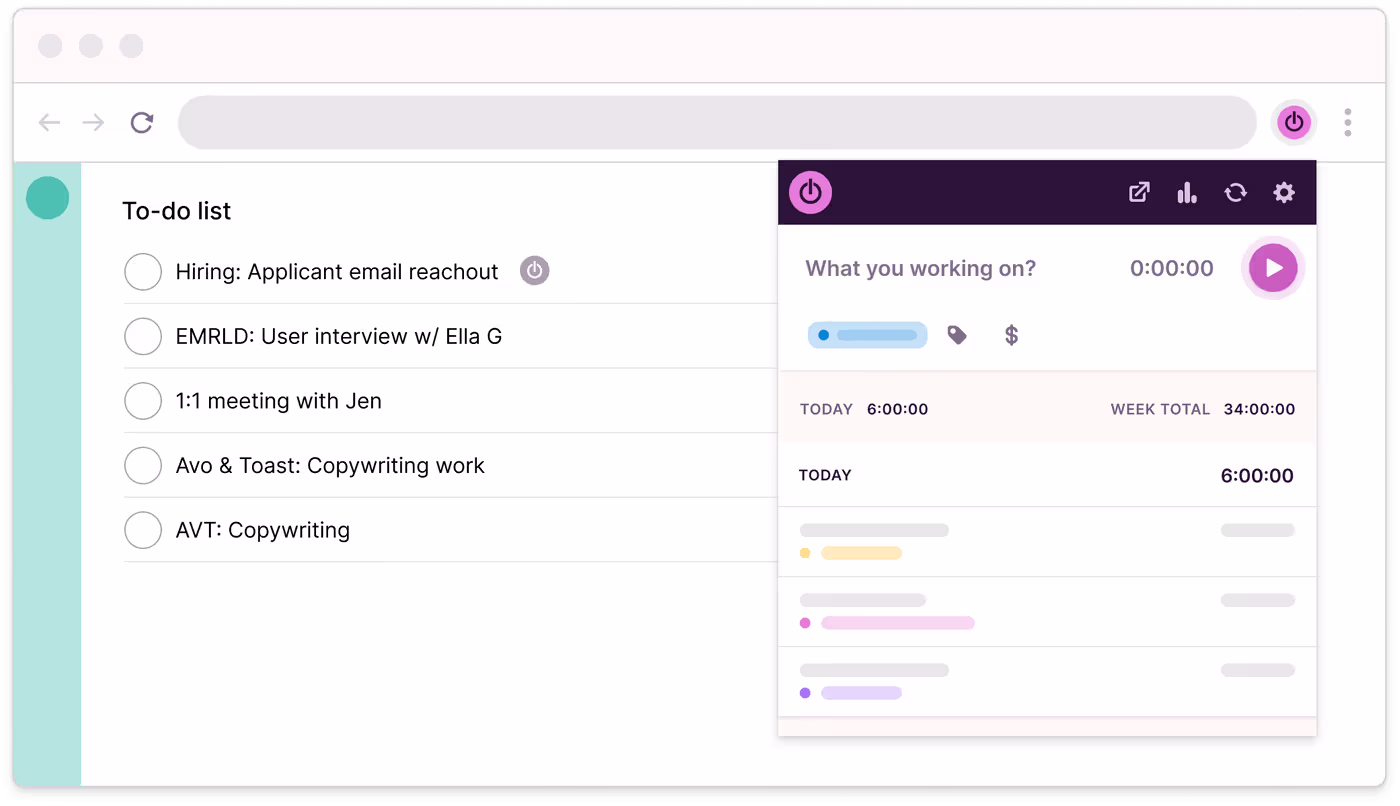This screenshot has width=1400, height=806.
Task: Open 'EMRLD: User interview w/ Ella G' text
Action: click(339, 337)
